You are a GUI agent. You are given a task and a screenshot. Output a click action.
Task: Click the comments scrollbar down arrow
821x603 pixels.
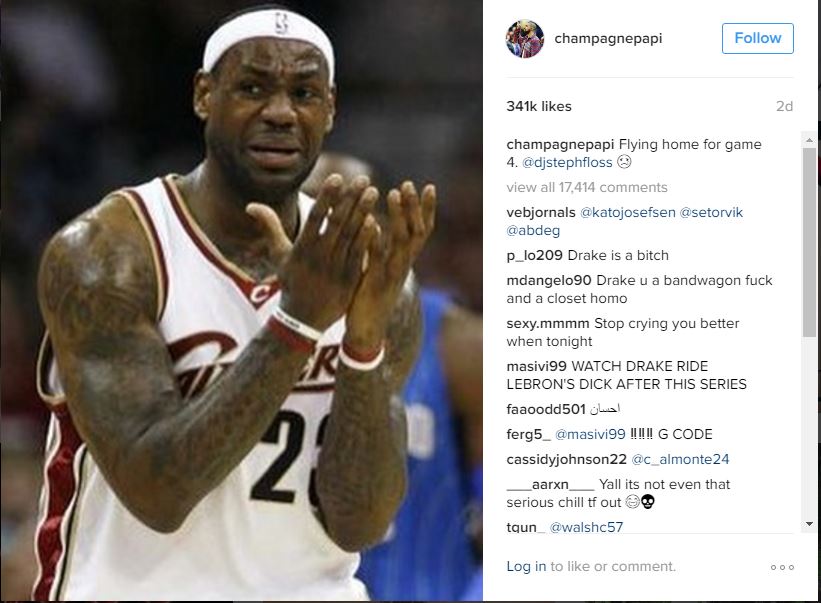coord(809,524)
